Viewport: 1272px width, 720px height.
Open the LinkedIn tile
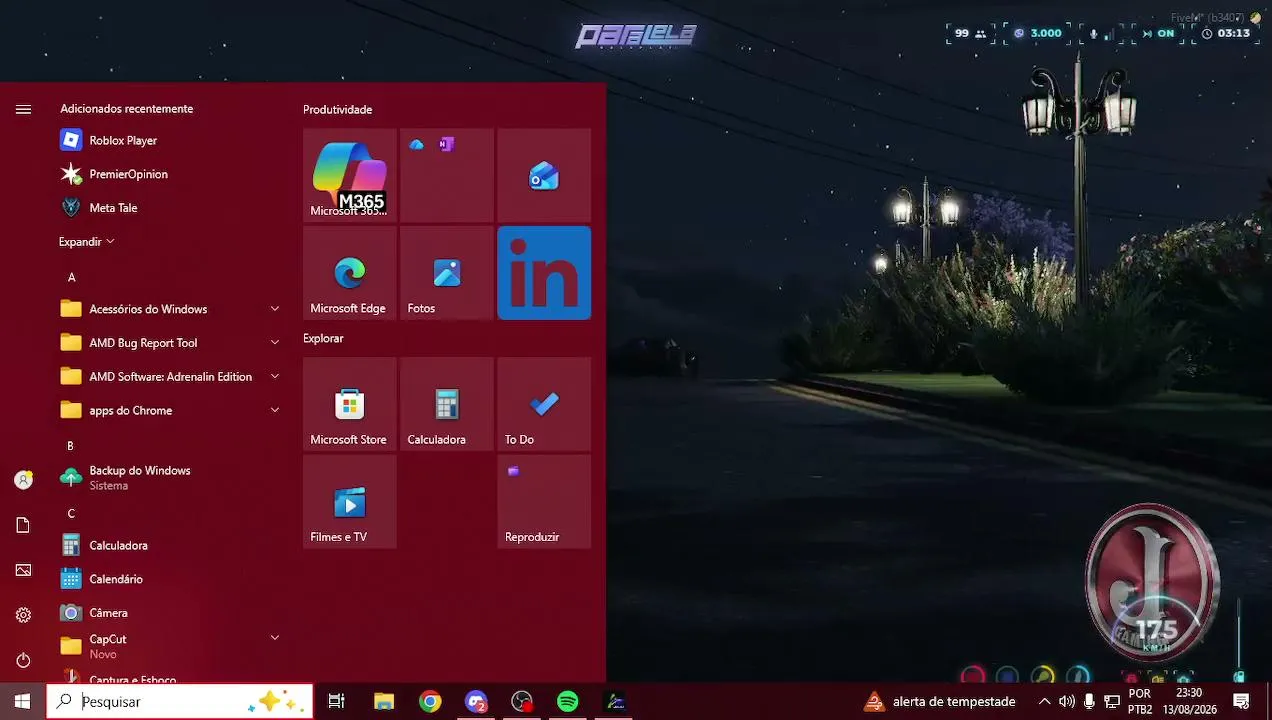pyautogui.click(x=544, y=273)
